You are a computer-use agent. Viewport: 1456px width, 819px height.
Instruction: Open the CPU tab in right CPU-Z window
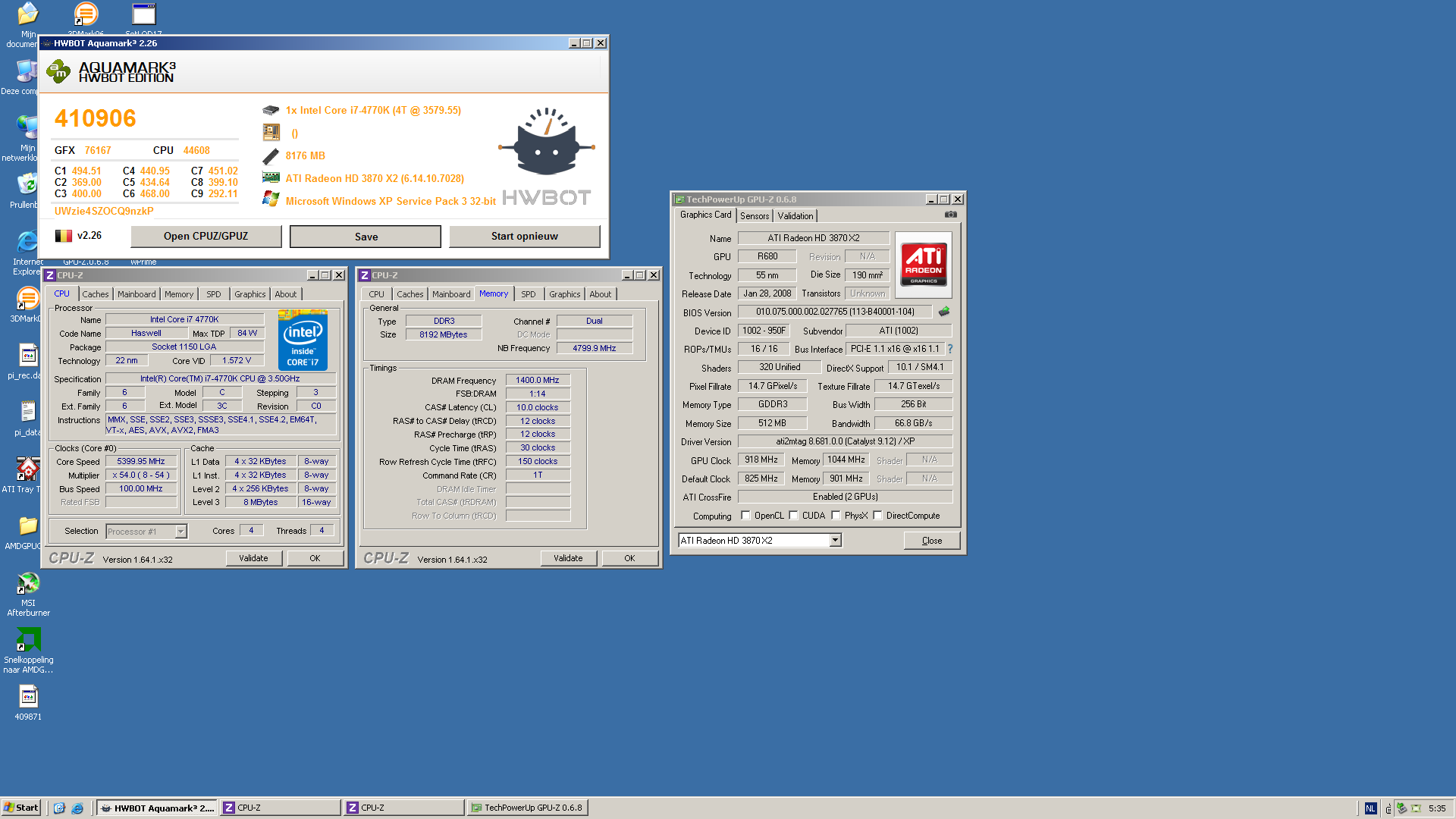point(376,294)
